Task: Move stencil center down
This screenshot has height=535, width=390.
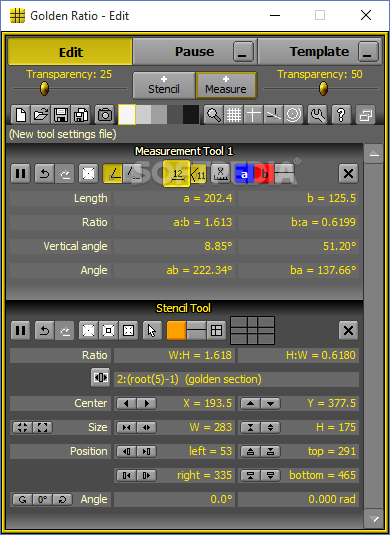Action: 271,404
